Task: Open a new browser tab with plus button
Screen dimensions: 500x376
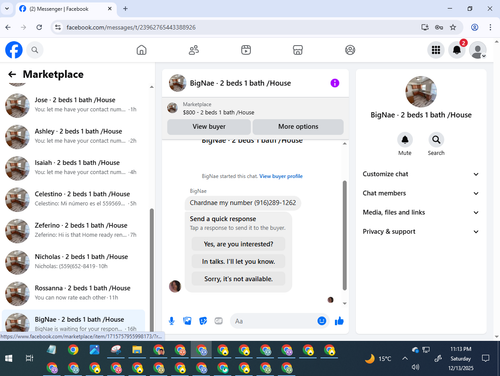Action: pyautogui.click(x=125, y=9)
